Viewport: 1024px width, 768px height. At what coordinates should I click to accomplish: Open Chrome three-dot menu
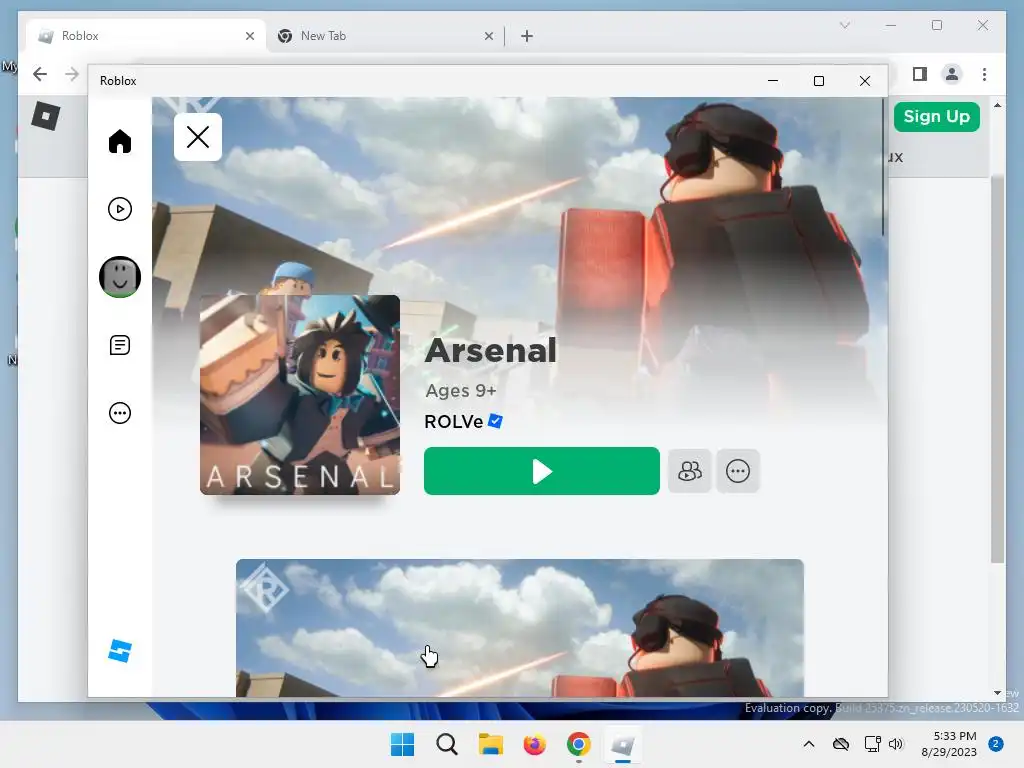click(984, 74)
